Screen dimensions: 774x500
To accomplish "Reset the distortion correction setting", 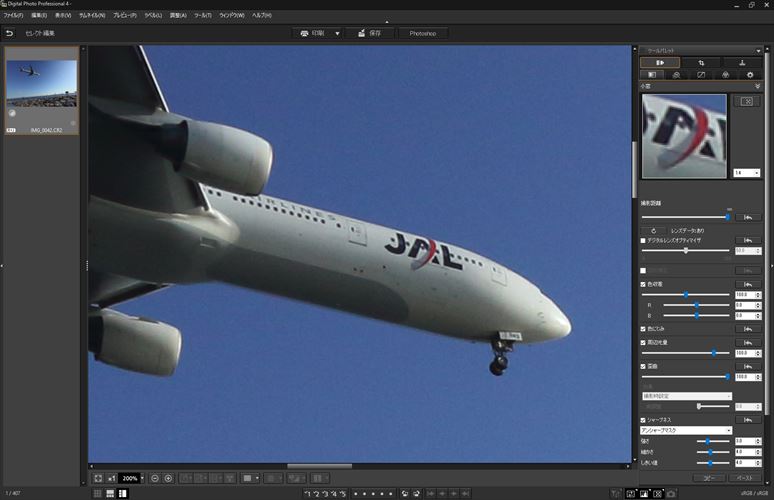I will [x=748, y=366].
